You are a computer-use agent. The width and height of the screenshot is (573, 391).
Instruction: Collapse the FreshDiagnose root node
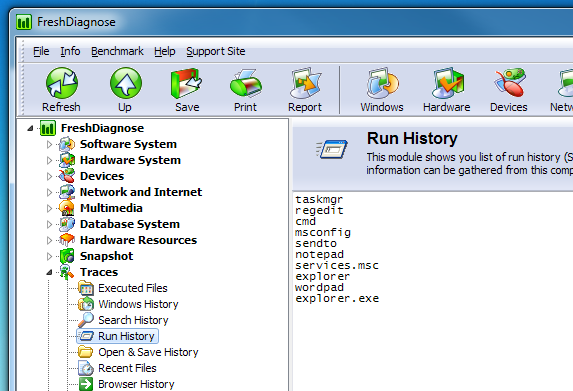coord(30,128)
